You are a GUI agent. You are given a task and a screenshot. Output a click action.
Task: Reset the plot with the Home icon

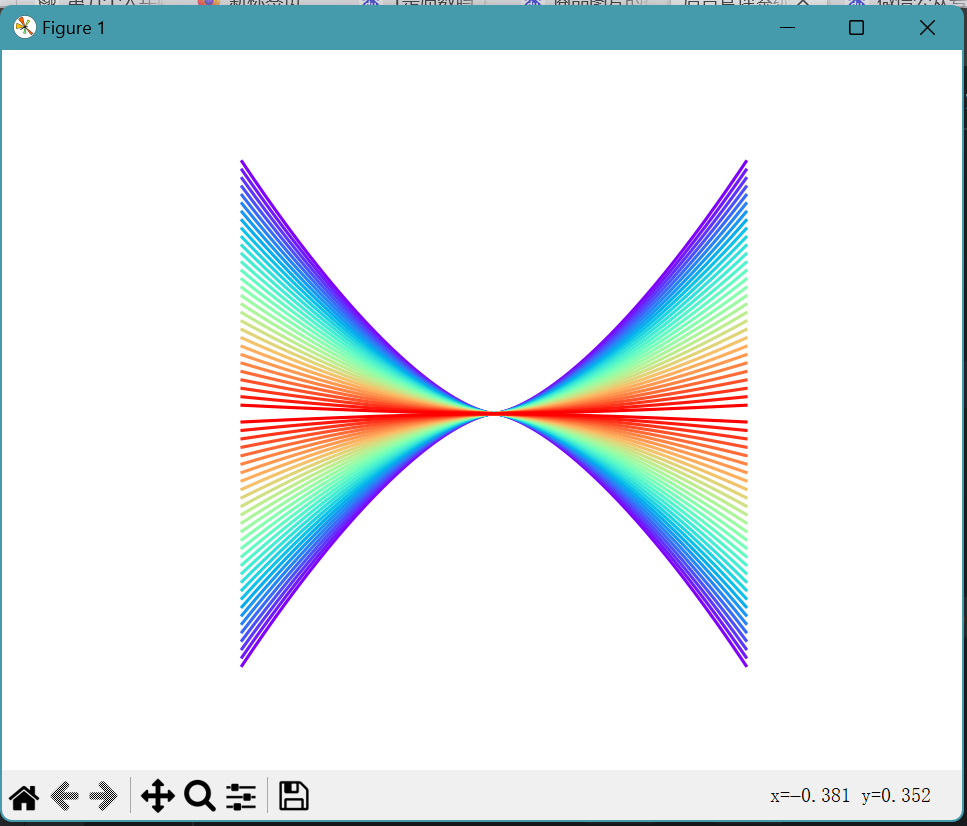24,797
